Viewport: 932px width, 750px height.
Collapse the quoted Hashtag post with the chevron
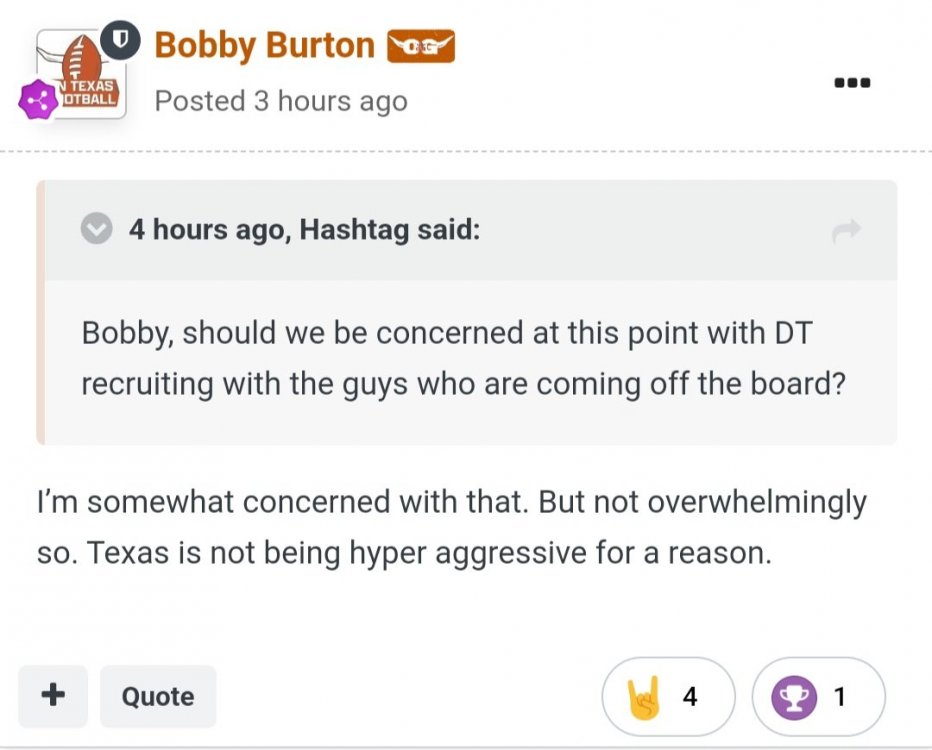96,230
